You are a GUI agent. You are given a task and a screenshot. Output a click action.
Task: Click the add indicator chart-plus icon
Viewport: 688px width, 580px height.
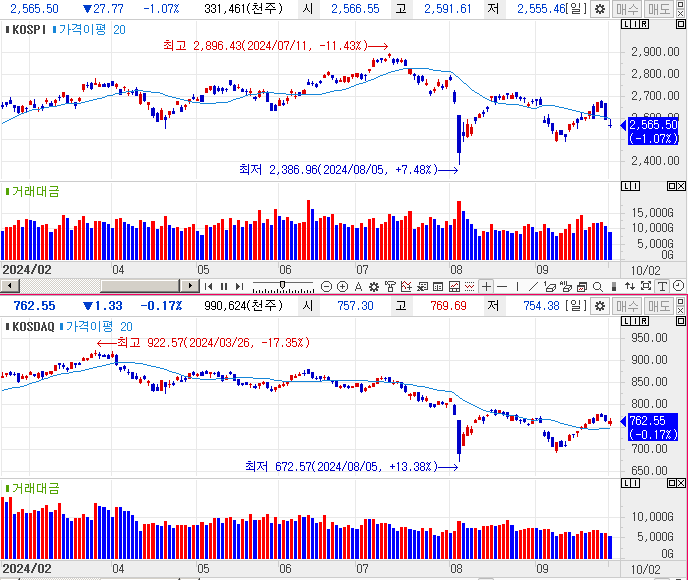(406, 287)
